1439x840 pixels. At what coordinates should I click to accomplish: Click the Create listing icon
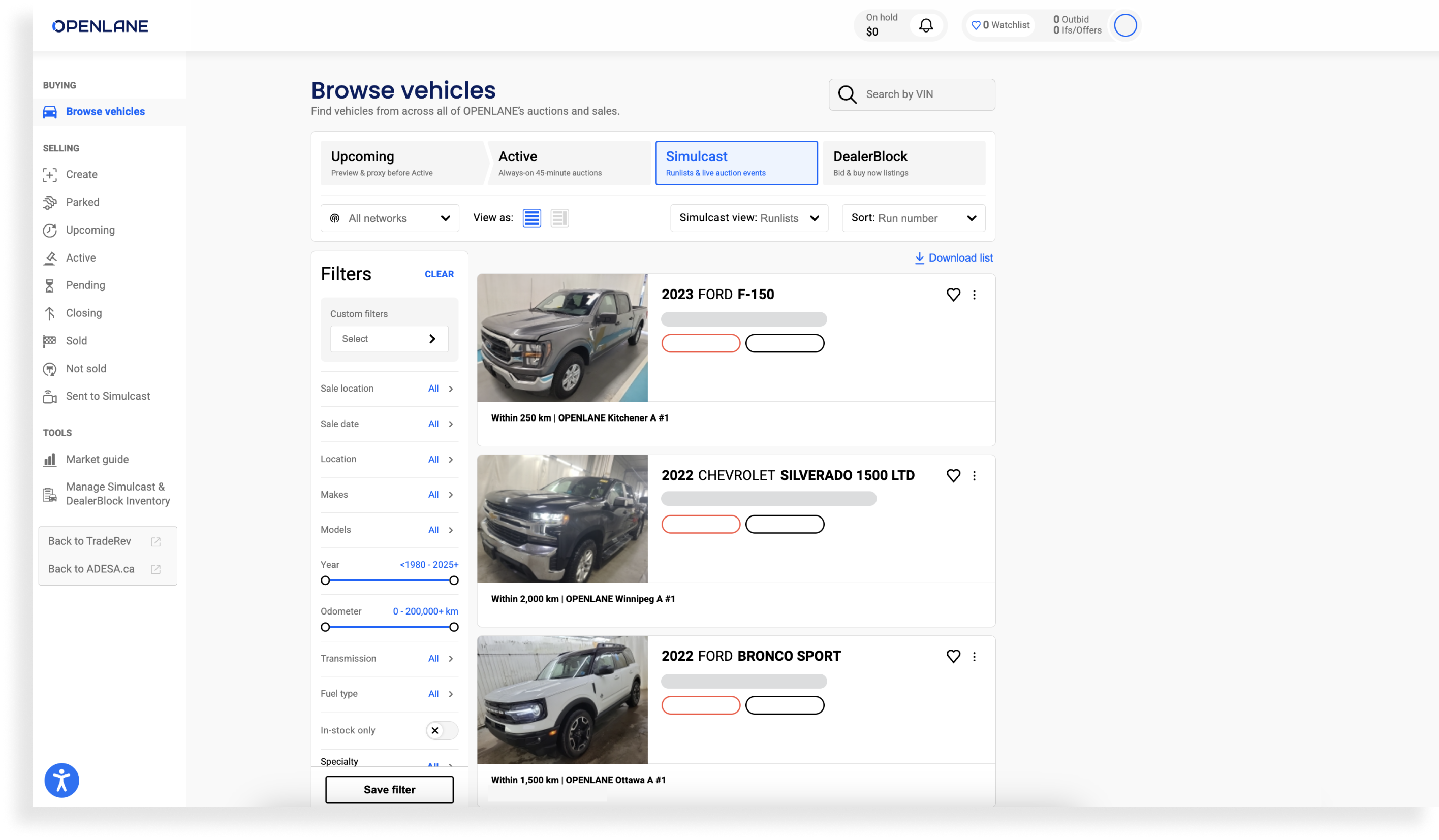(50, 175)
